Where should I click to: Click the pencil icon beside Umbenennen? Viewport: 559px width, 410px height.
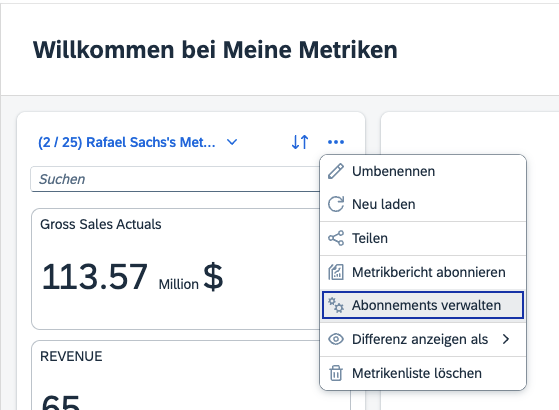(336, 171)
